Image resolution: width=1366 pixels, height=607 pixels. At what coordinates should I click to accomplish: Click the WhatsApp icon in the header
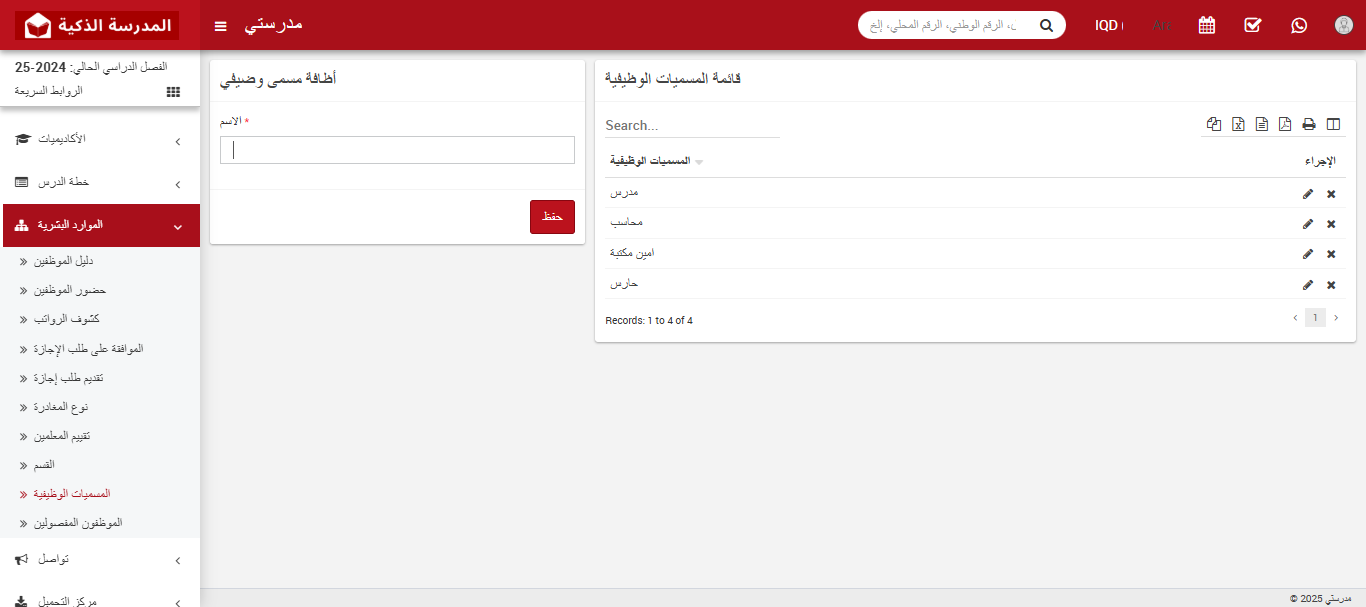(1299, 25)
